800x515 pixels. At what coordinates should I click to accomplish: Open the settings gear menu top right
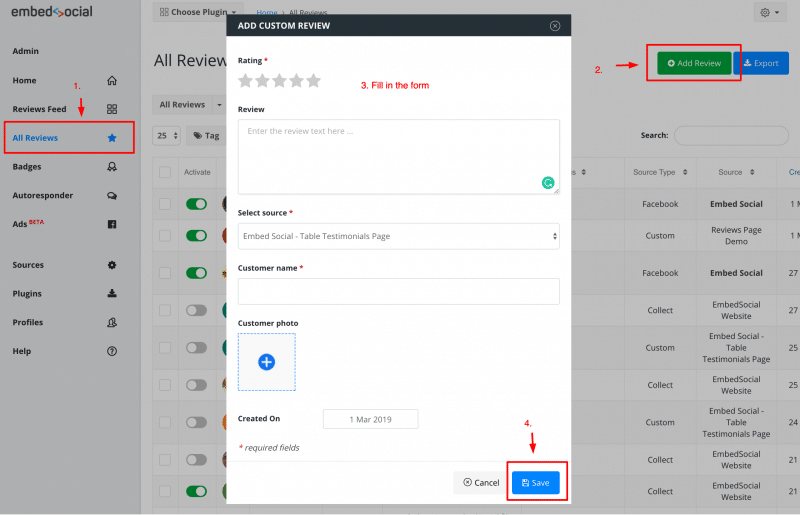pos(769,12)
